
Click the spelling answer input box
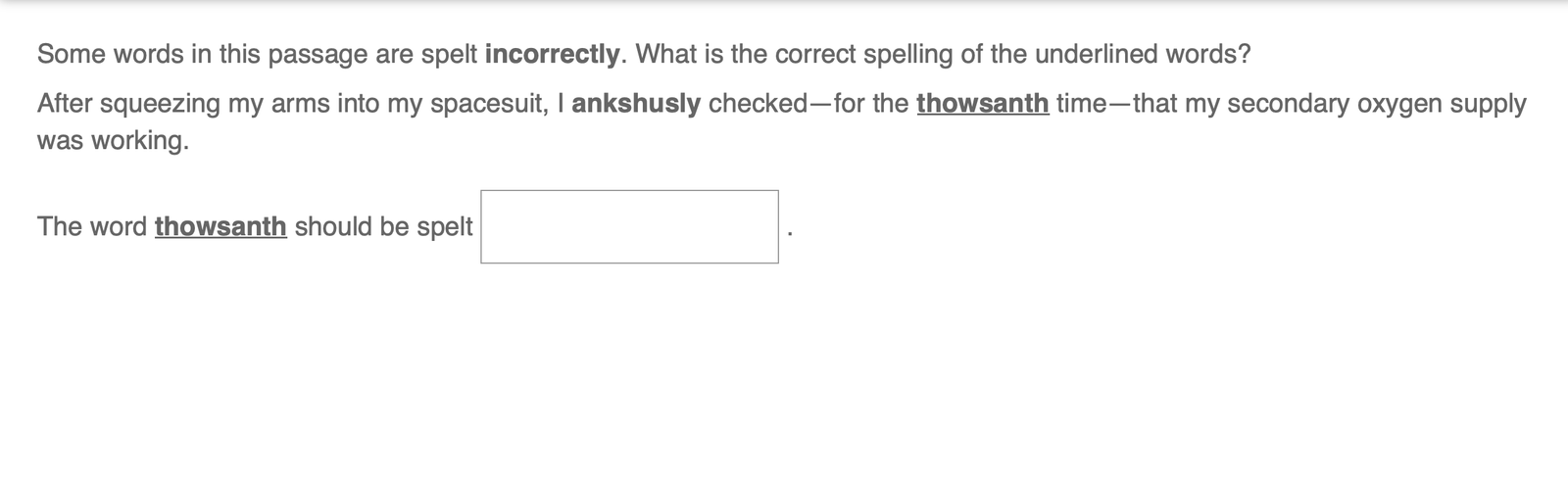[629, 226]
